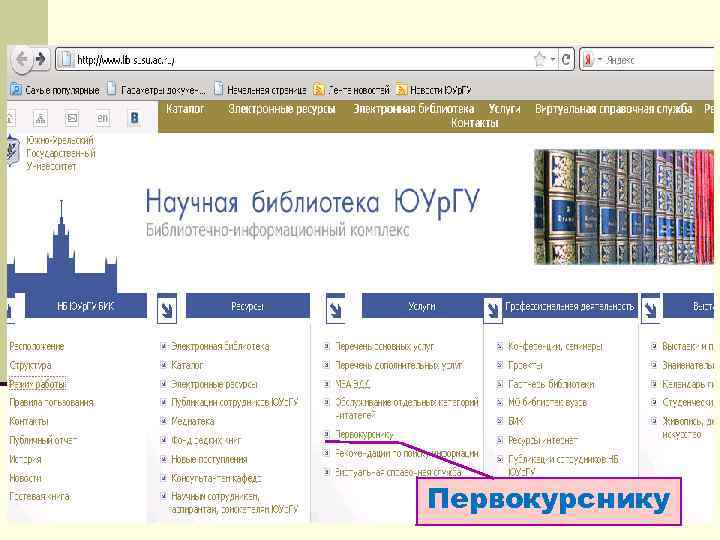Open 'Электронная библиотека' in Ресурсы list

point(220,347)
